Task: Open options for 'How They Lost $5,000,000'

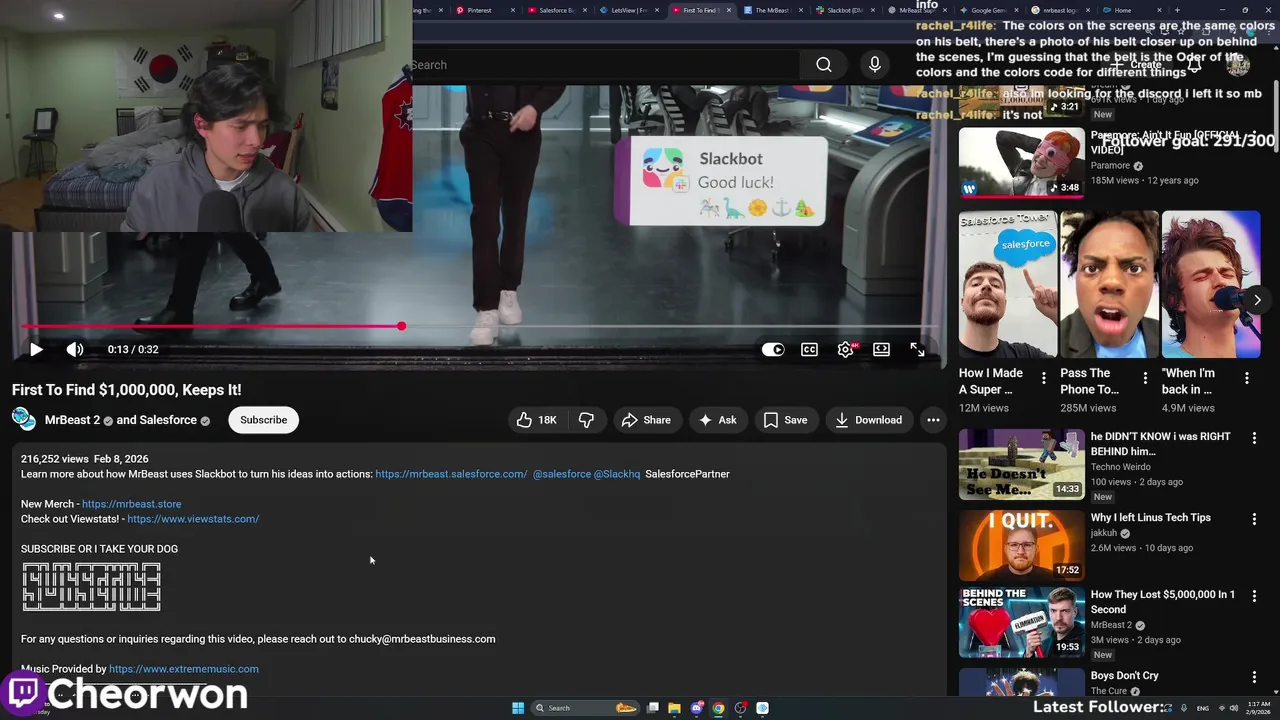Action: point(1254,596)
